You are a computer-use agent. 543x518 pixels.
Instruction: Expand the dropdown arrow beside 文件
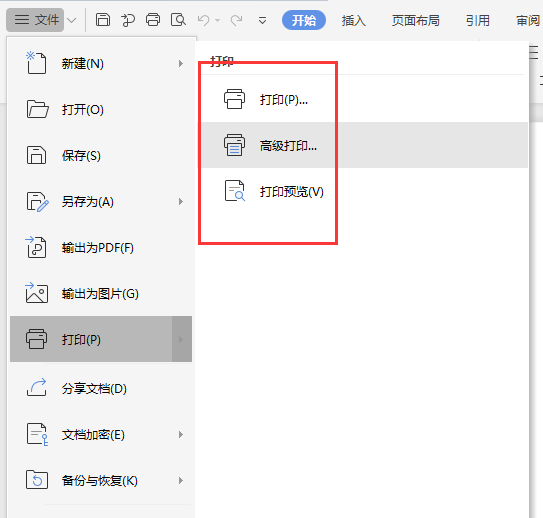(x=72, y=20)
